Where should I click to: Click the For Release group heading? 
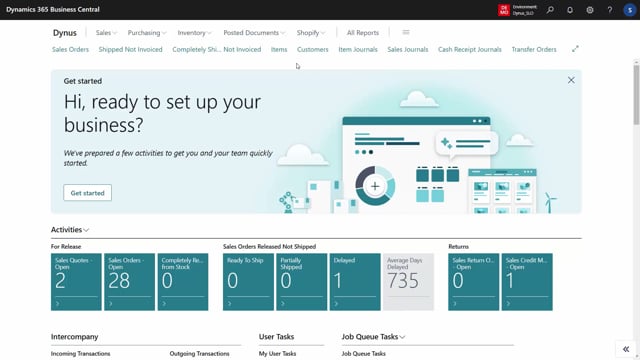(x=66, y=247)
